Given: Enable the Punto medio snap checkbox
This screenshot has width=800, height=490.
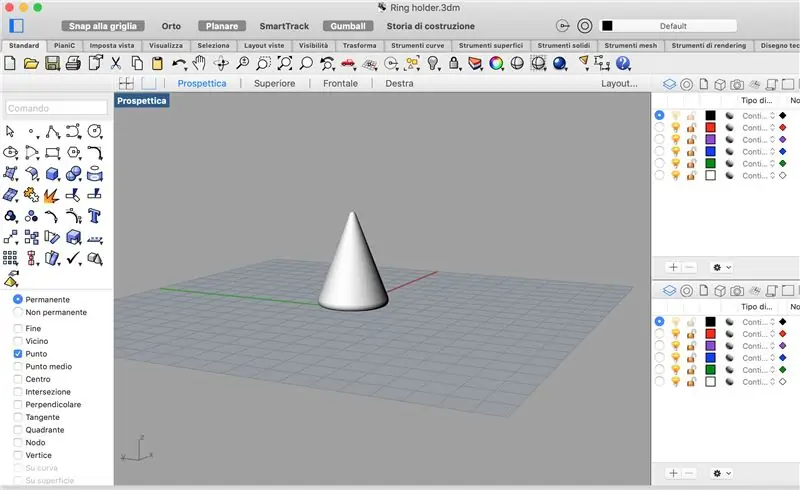Looking at the screenshot, I should tap(18, 366).
